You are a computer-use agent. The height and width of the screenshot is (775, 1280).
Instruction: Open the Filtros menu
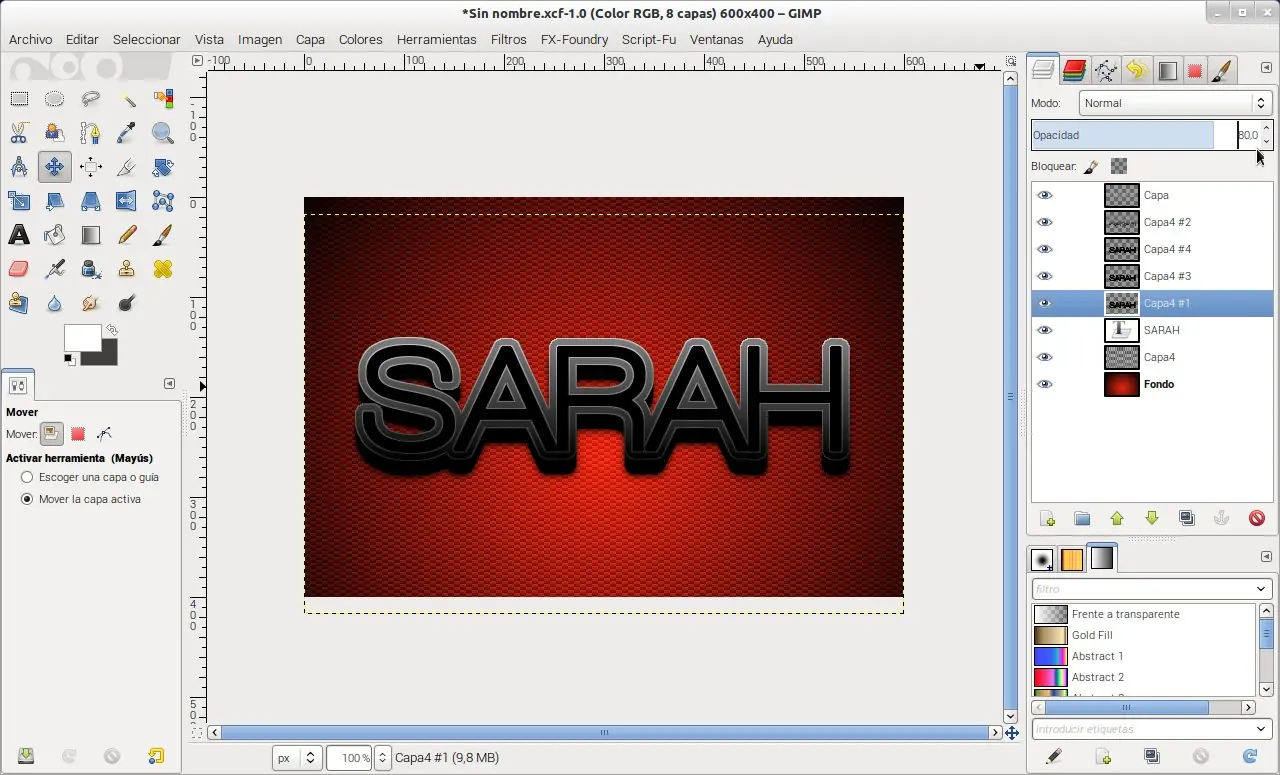(508, 40)
